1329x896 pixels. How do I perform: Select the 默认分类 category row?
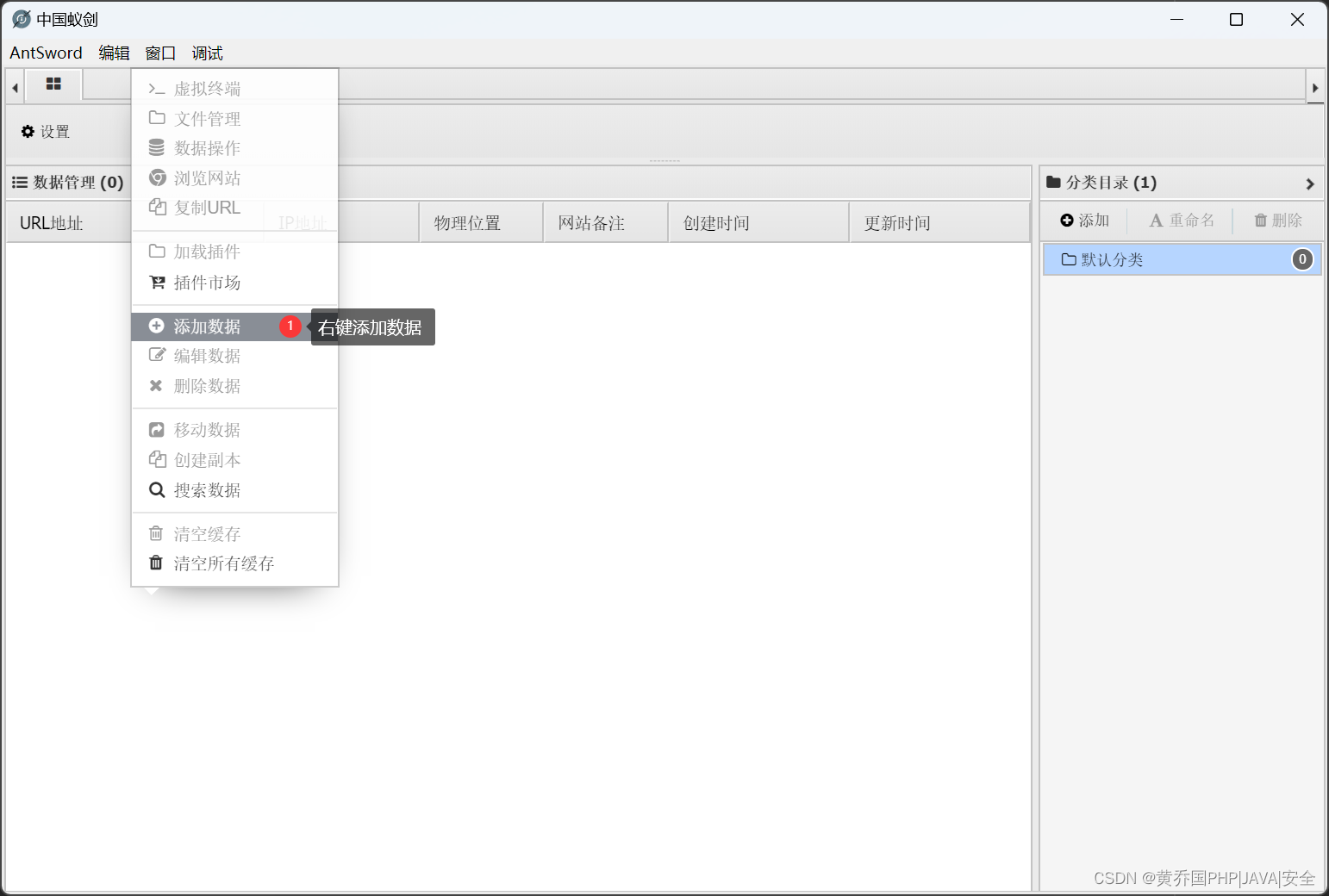pyautogui.click(x=1182, y=259)
